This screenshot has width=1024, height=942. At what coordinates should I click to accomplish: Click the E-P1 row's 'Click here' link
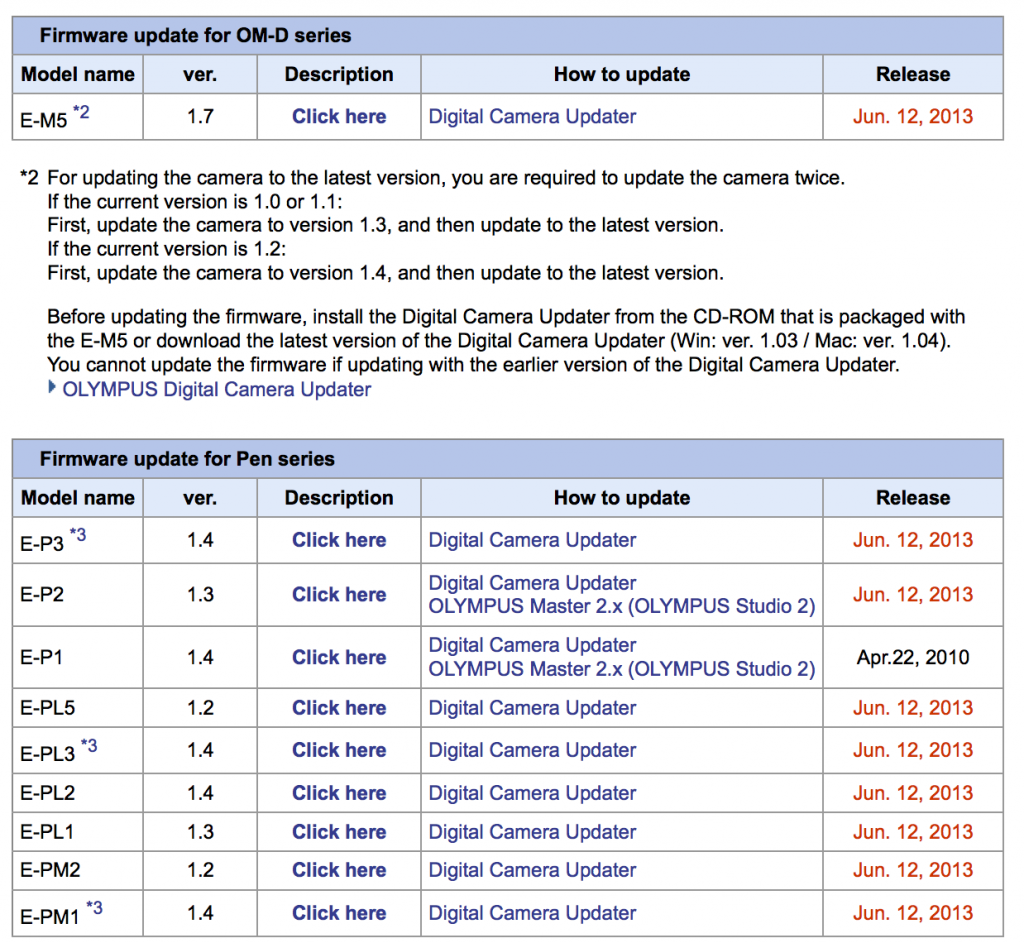pos(339,657)
